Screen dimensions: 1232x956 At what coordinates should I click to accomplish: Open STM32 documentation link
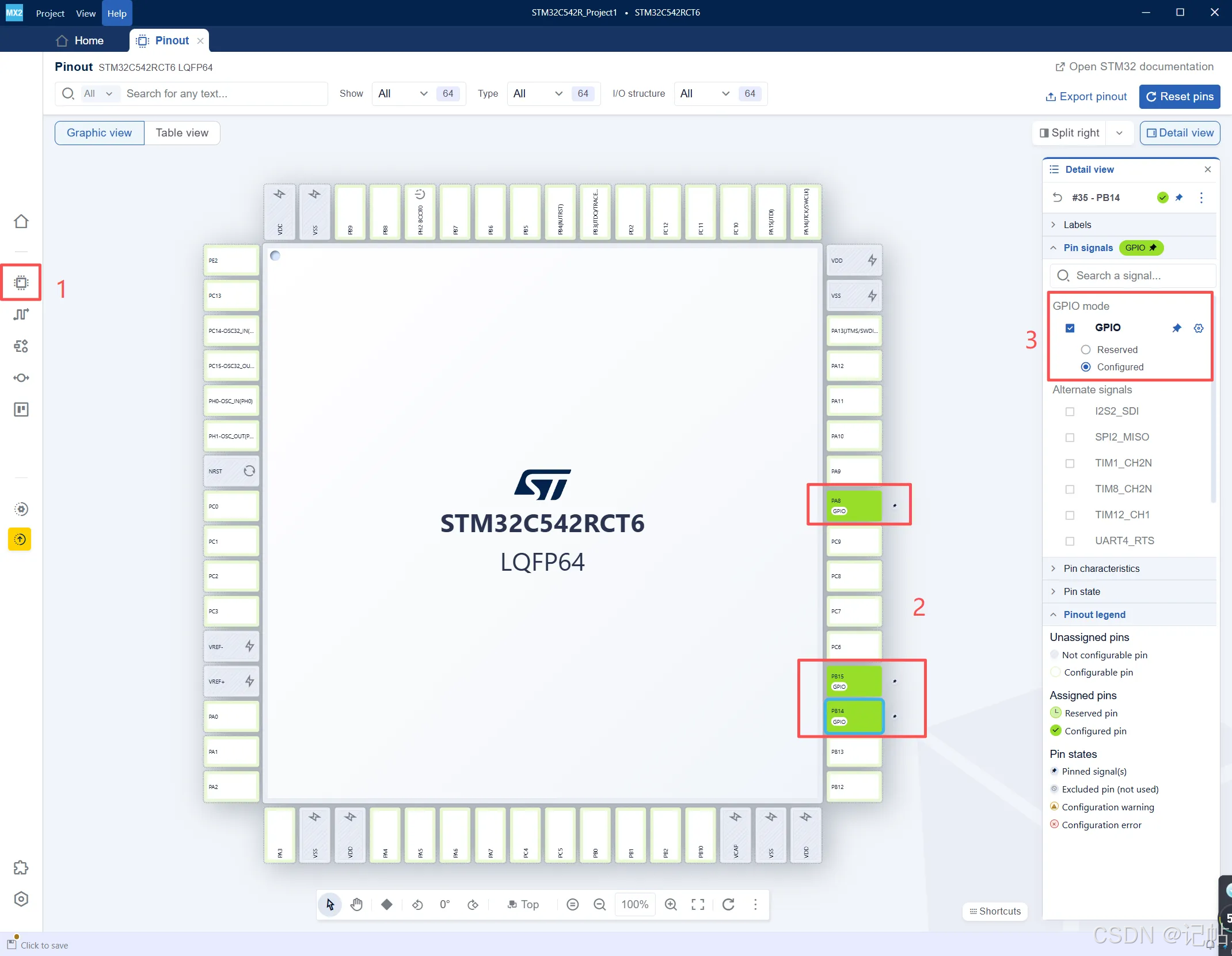coord(1134,67)
